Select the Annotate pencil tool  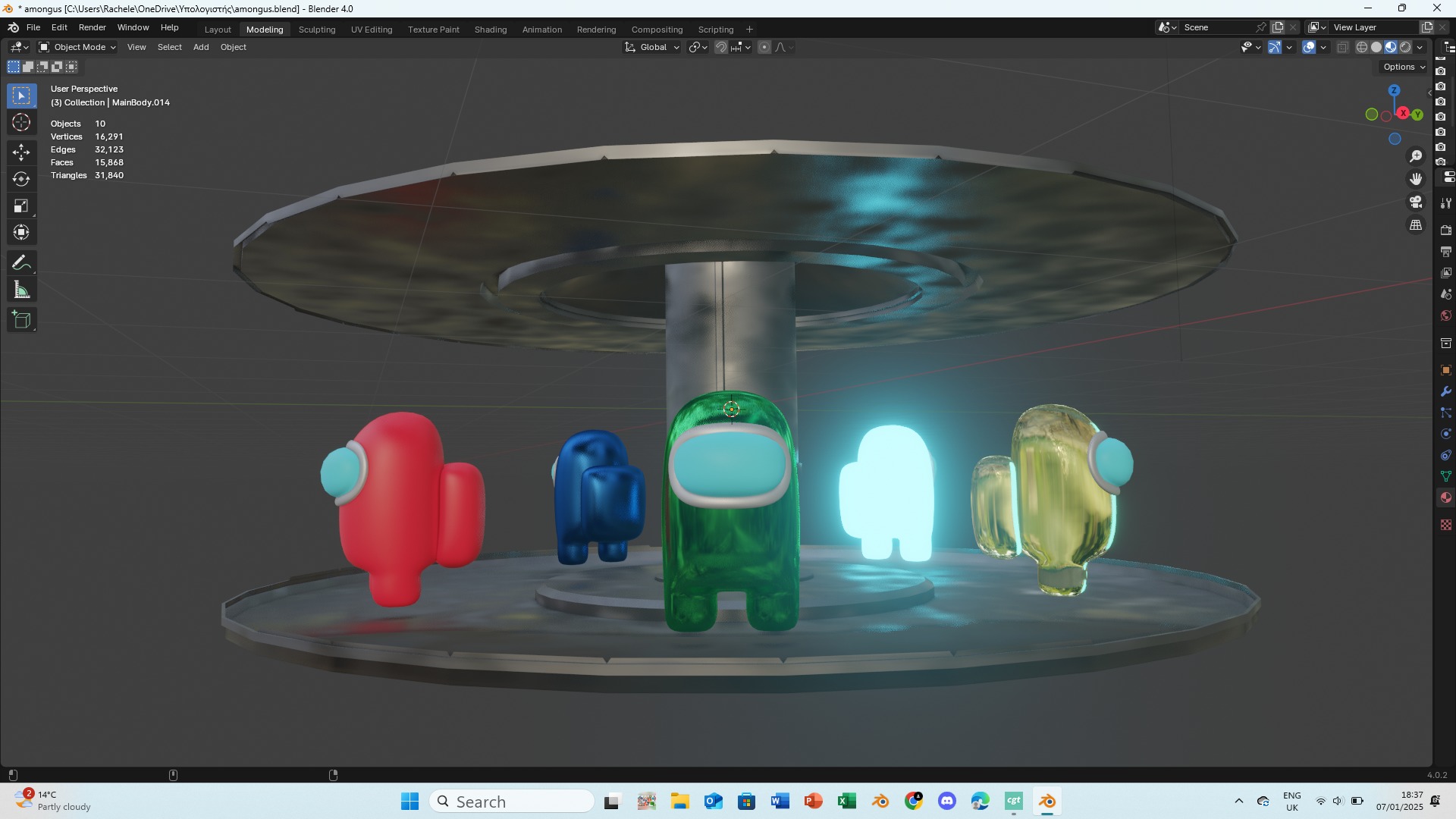click(21, 262)
